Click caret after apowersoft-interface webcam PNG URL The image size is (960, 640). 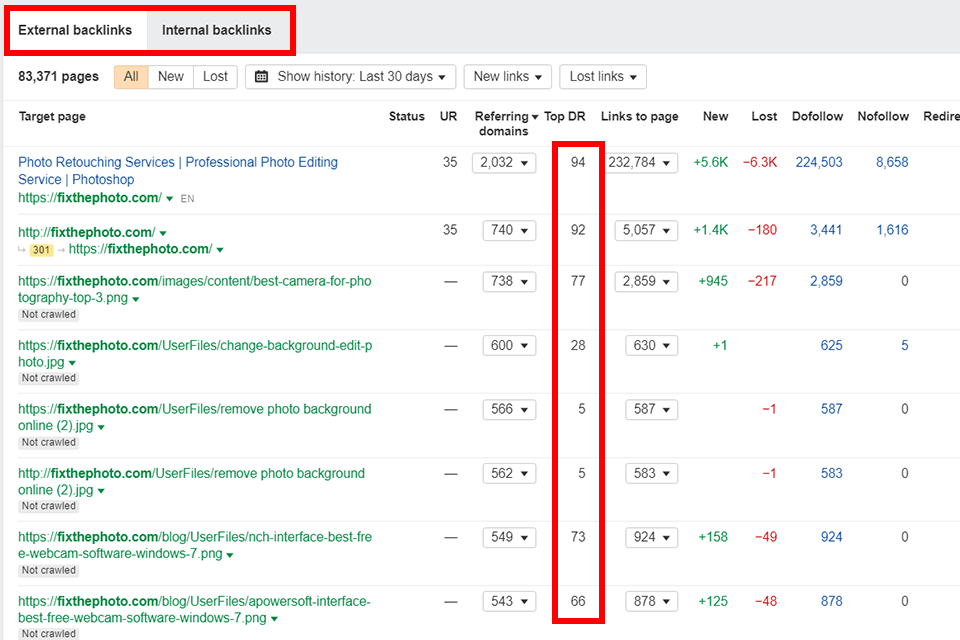[x=272, y=619]
